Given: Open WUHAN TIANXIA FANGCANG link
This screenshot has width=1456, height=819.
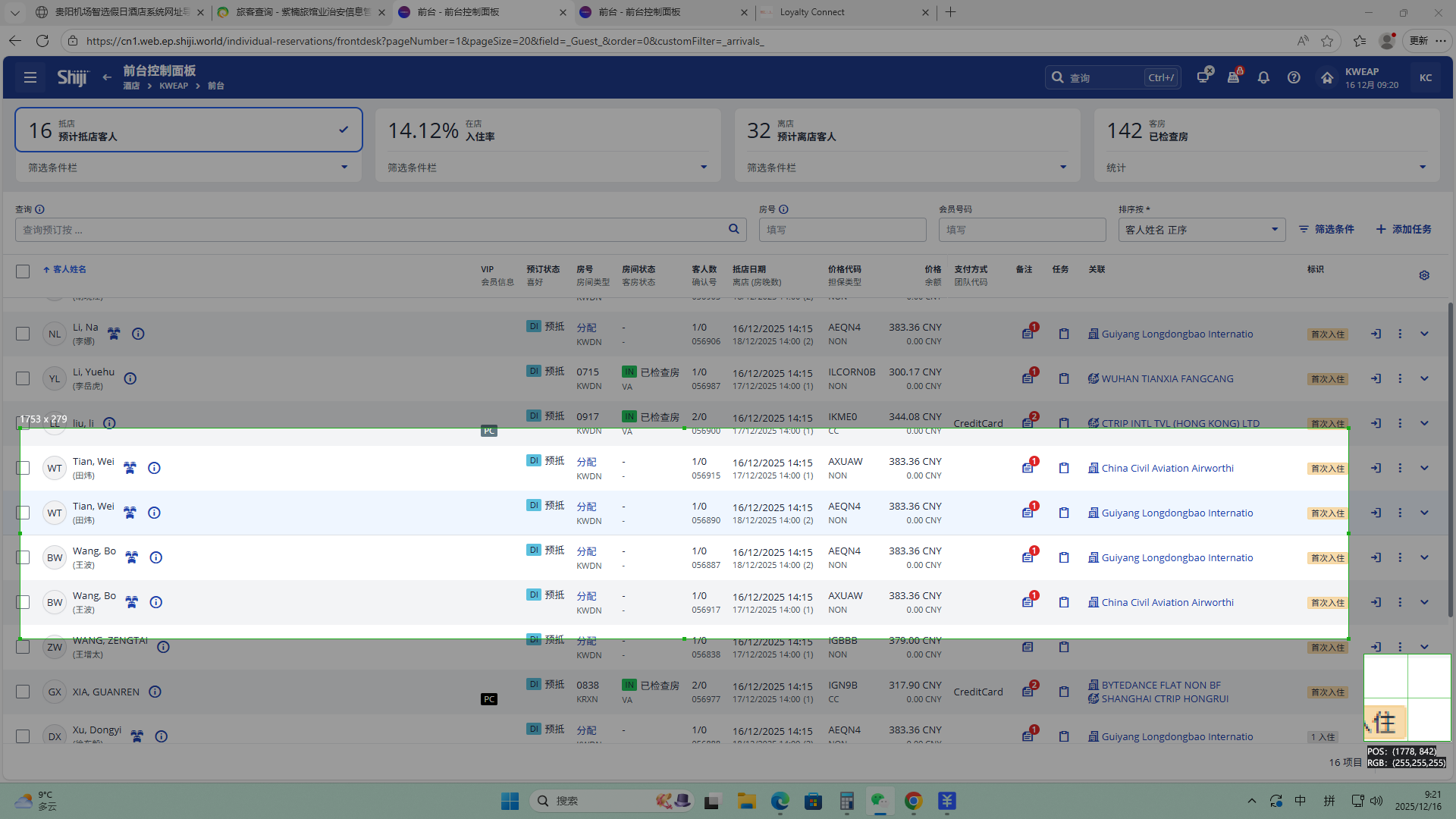Looking at the screenshot, I should click(x=1167, y=378).
